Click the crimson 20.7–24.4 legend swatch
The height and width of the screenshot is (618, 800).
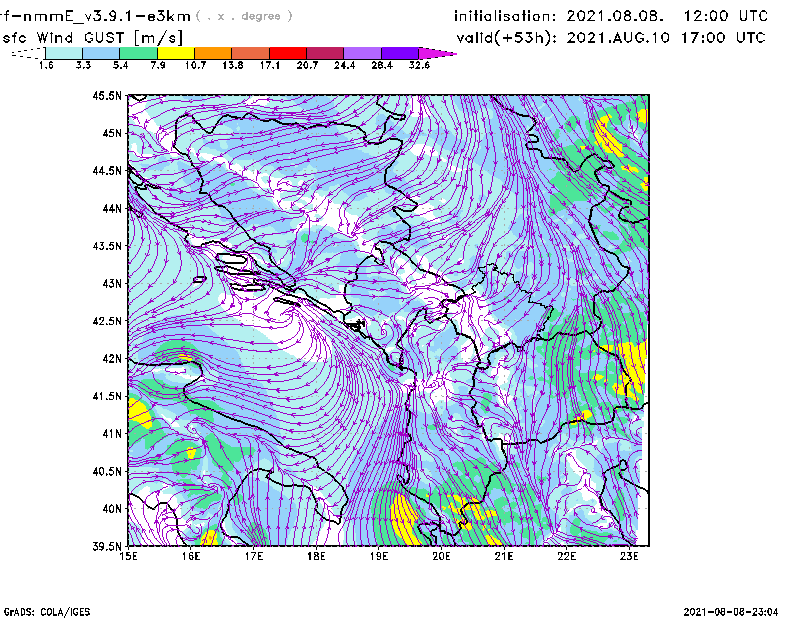coord(325,53)
